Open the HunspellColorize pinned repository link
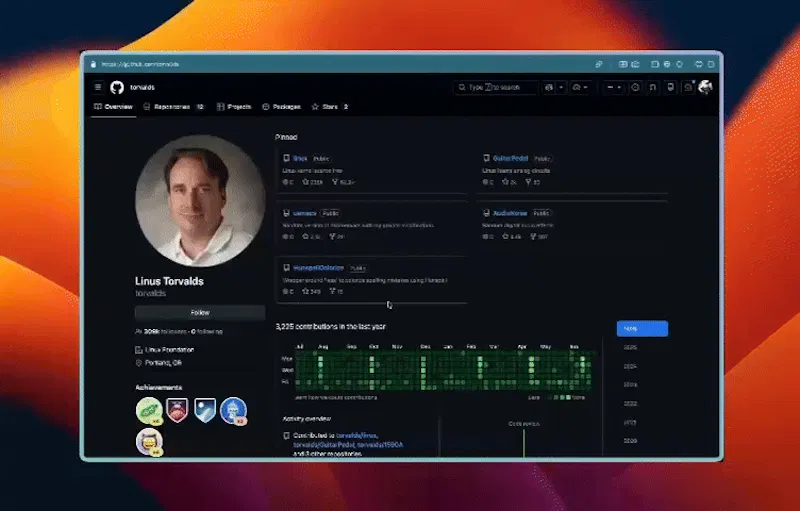The height and width of the screenshot is (511, 800). coord(318,268)
